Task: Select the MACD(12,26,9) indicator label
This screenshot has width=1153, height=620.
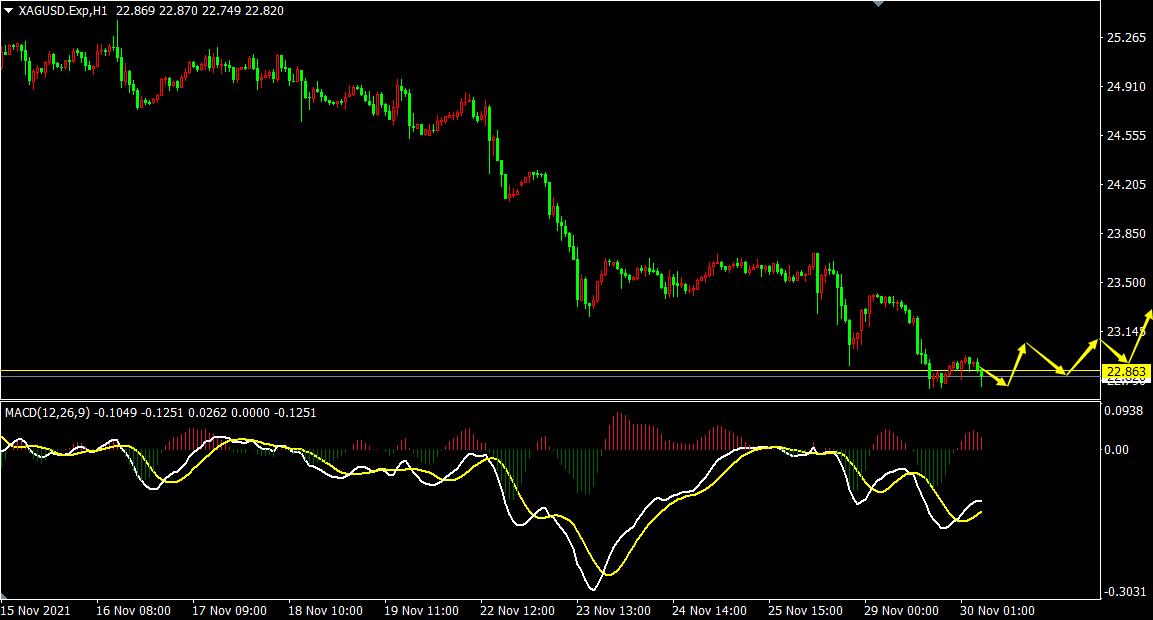Action: pos(46,412)
